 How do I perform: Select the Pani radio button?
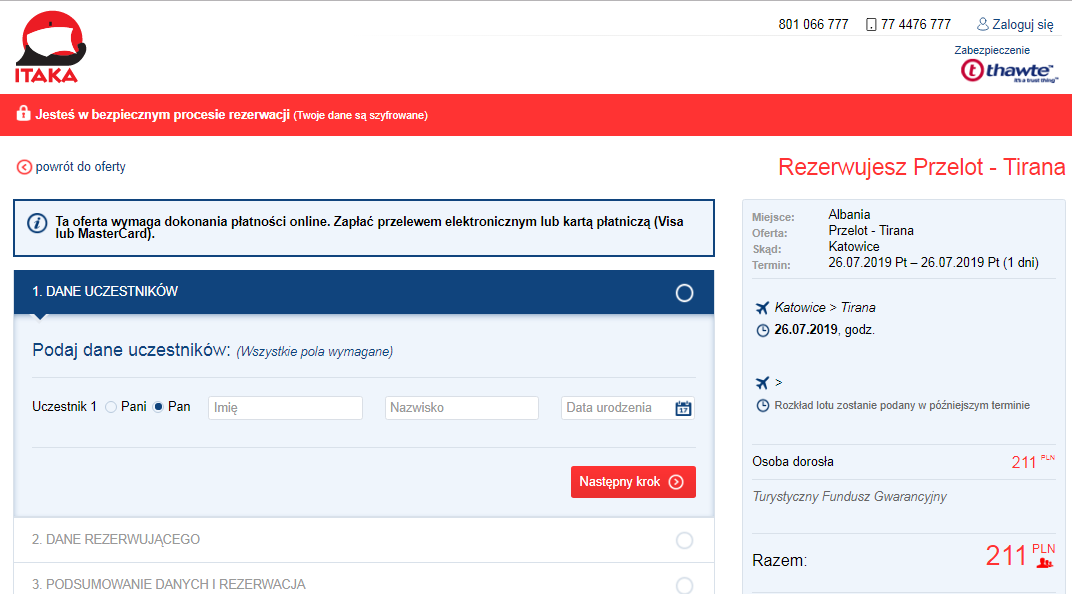click(x=111, y=407)
